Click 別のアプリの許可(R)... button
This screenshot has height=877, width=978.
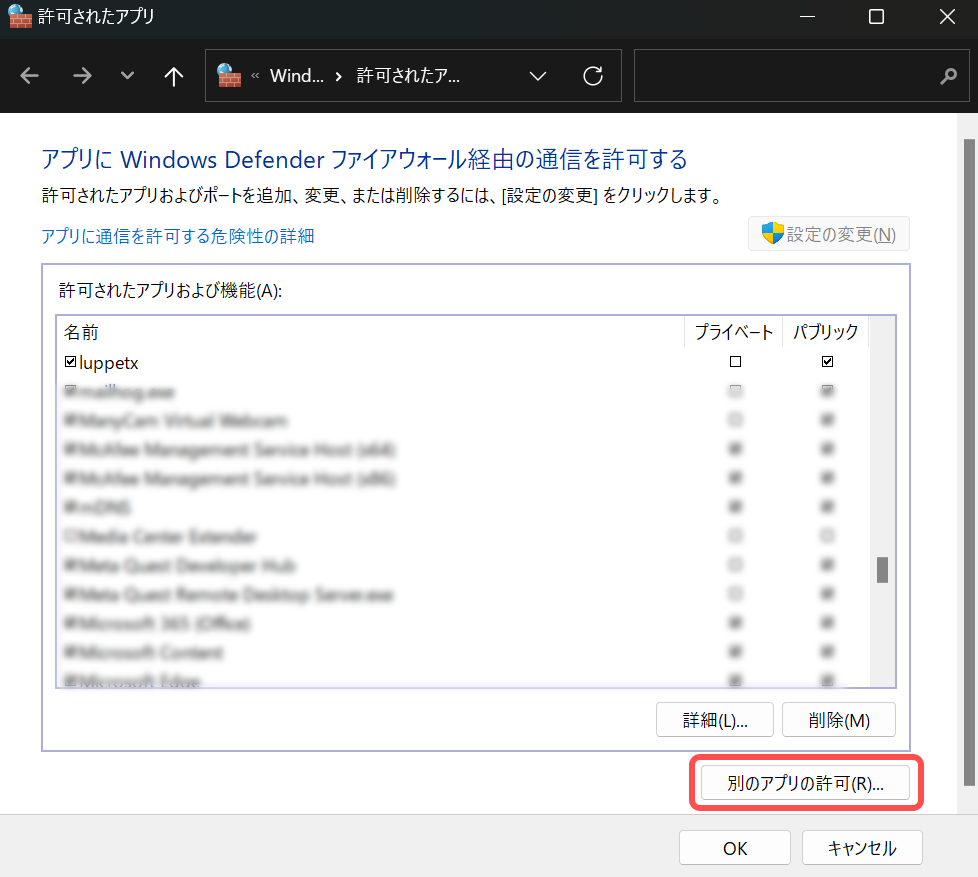(x=805, y=784)
